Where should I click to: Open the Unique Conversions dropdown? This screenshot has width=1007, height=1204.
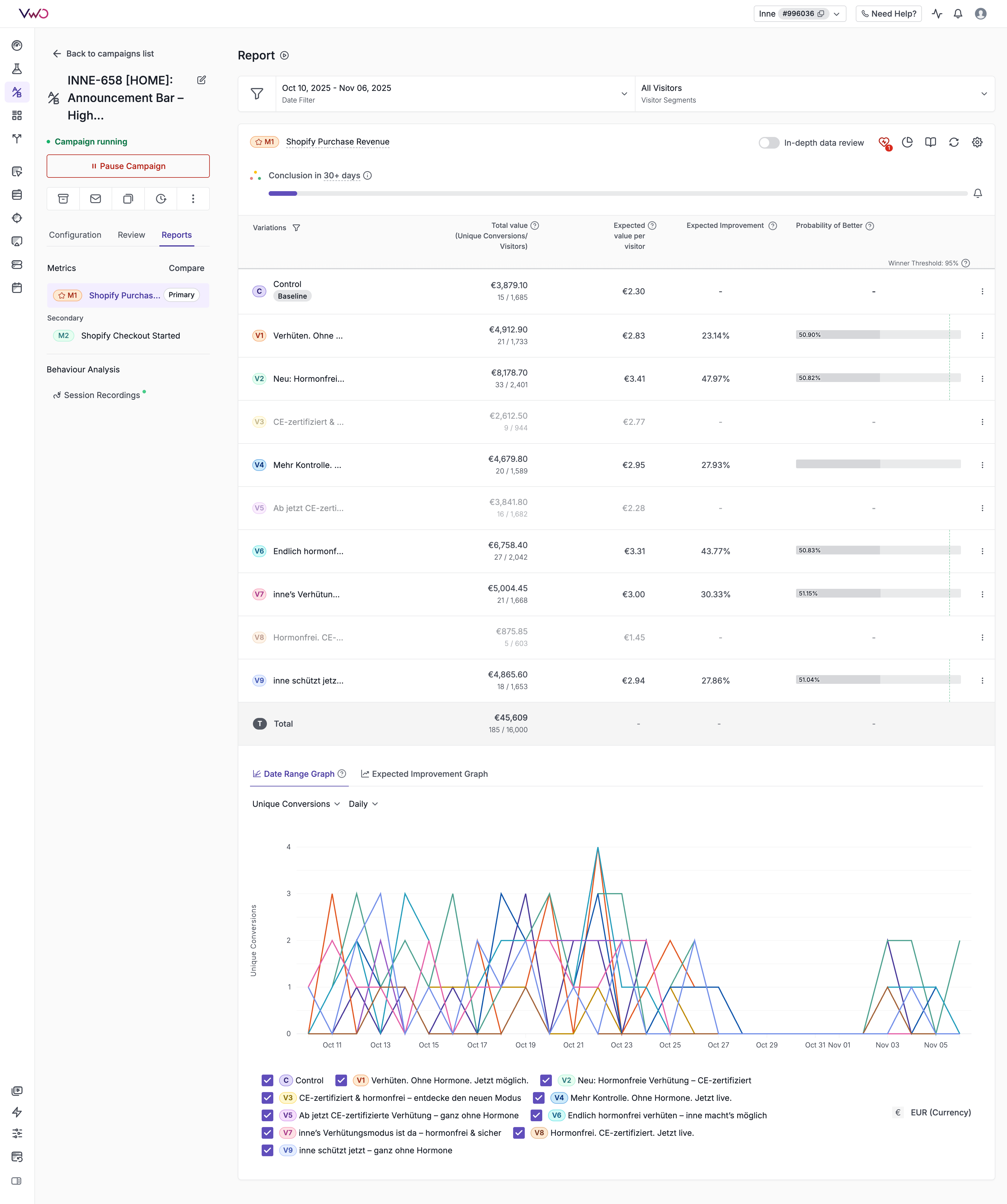point(296,804)
